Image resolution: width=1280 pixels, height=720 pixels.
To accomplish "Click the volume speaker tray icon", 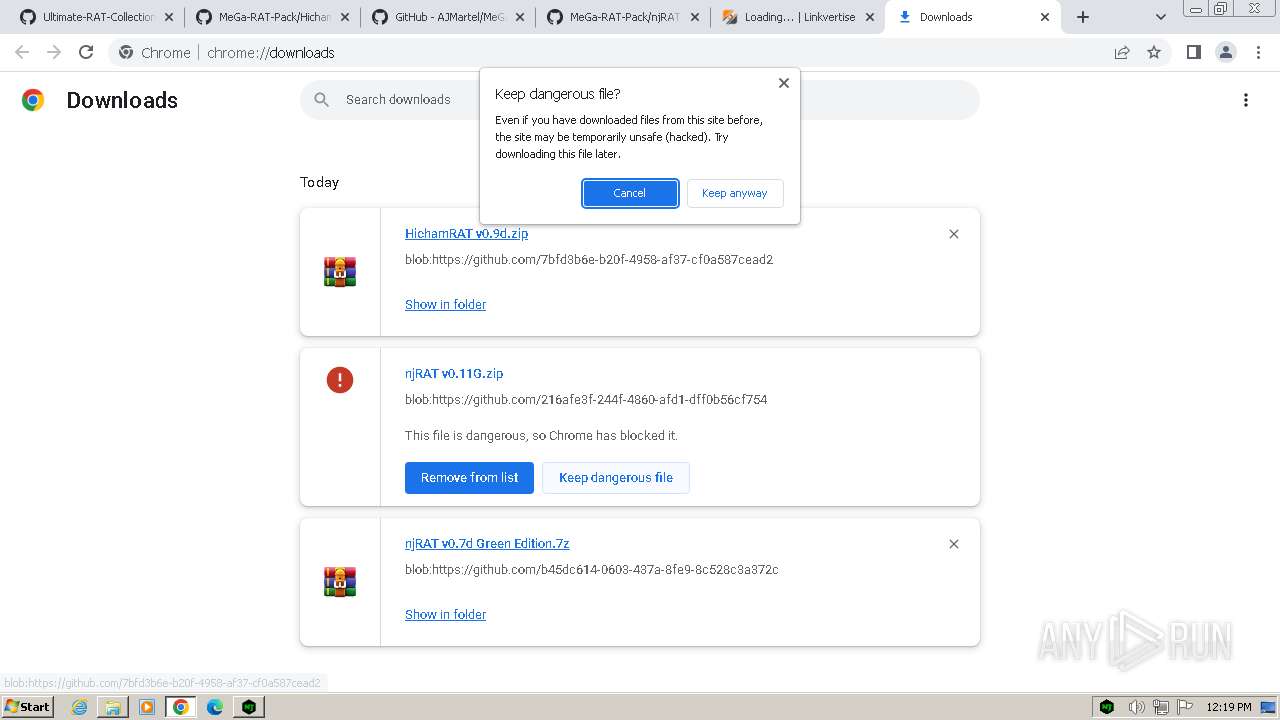I will 1137,707.
